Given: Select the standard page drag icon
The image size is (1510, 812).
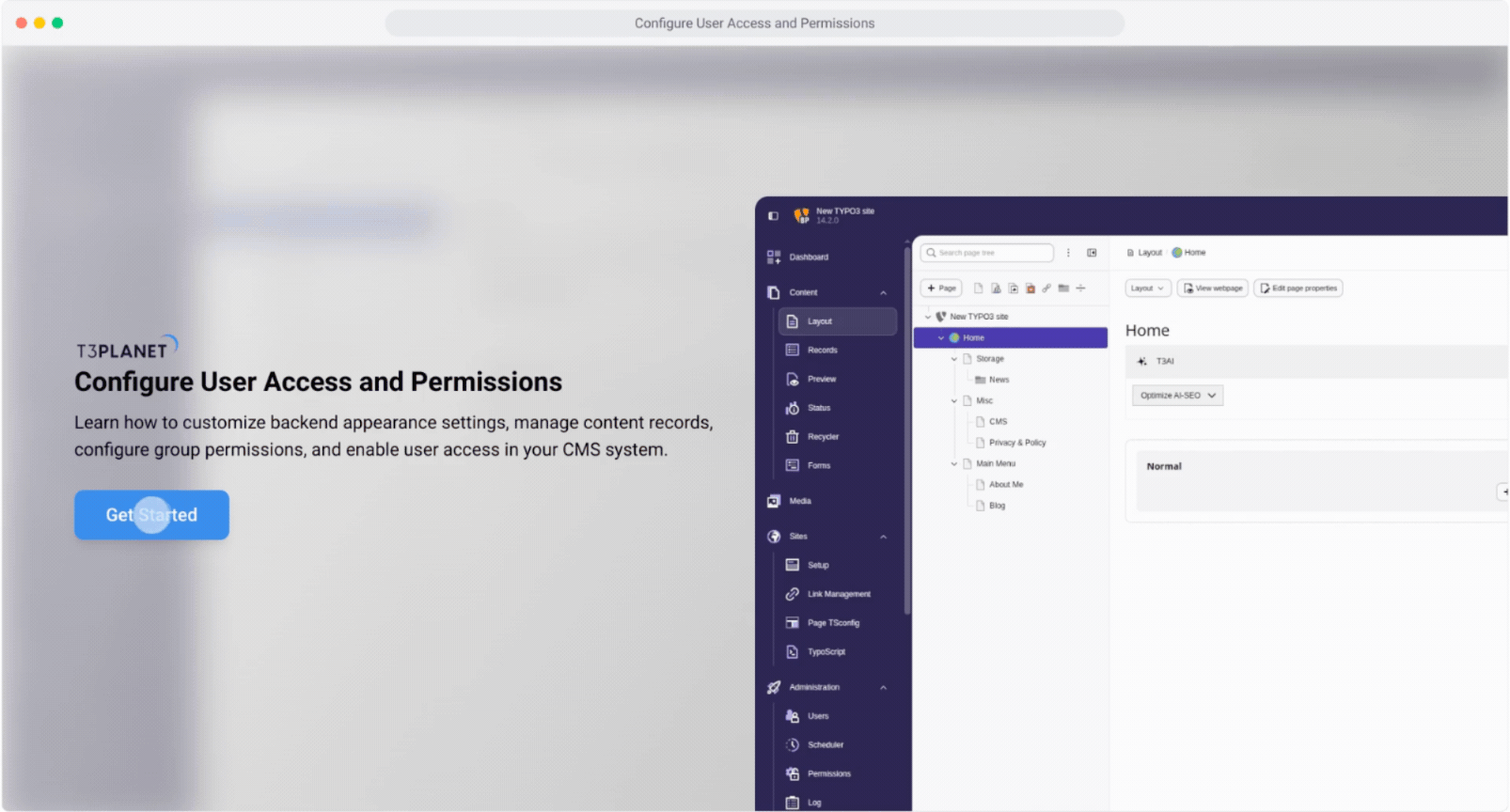Looking at the screenshot, I should [978, 289].
